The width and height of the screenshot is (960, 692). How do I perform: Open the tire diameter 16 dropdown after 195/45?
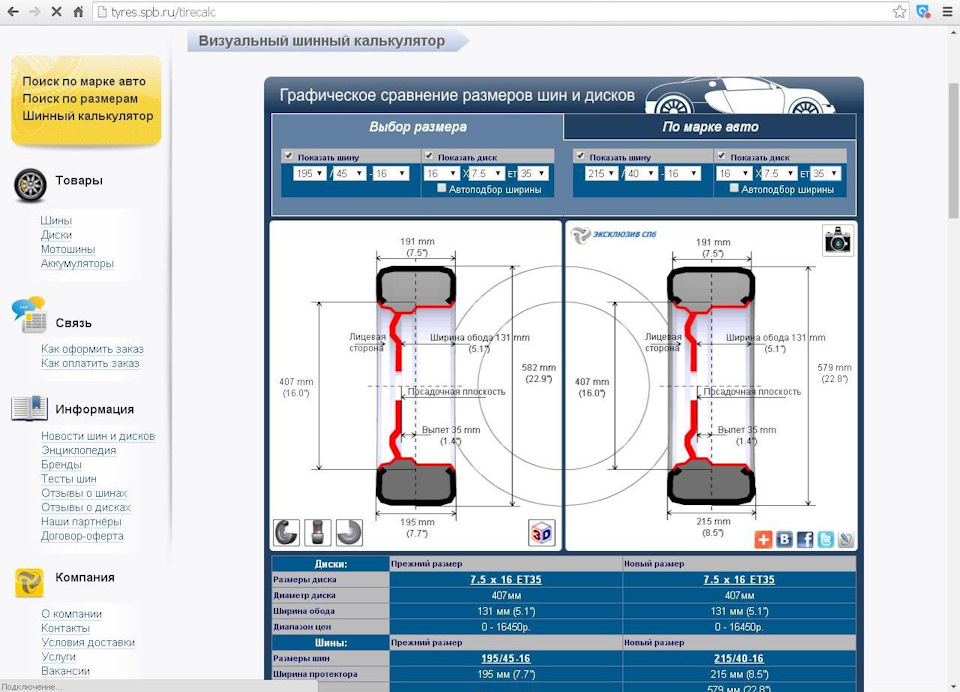(x=391, y=173)
